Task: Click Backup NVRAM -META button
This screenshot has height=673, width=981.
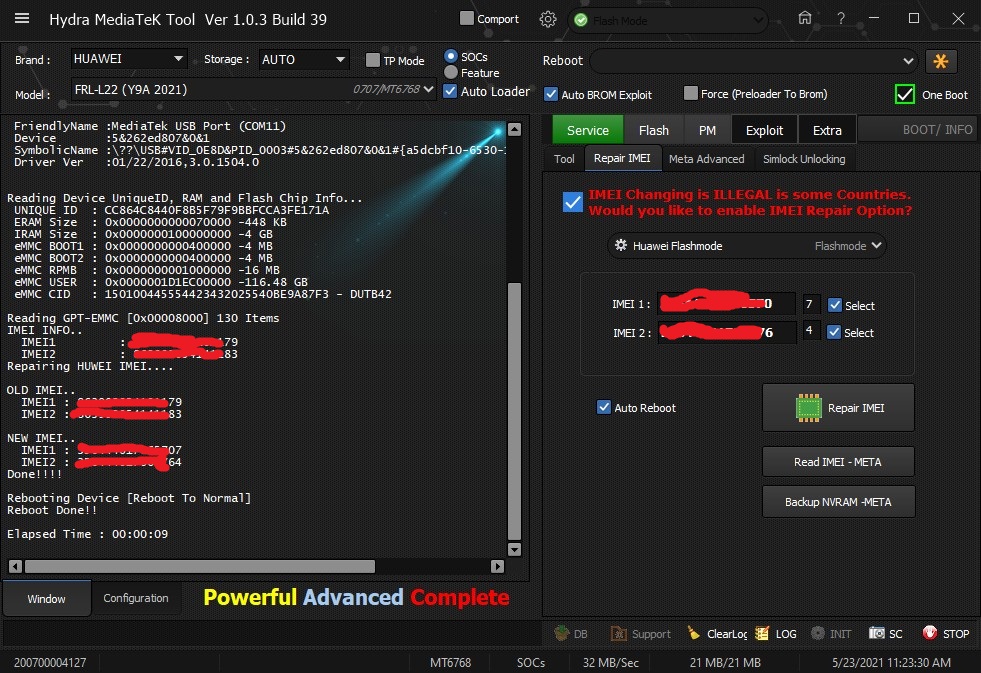Action: pyautogui.click(x=838, y=502)
